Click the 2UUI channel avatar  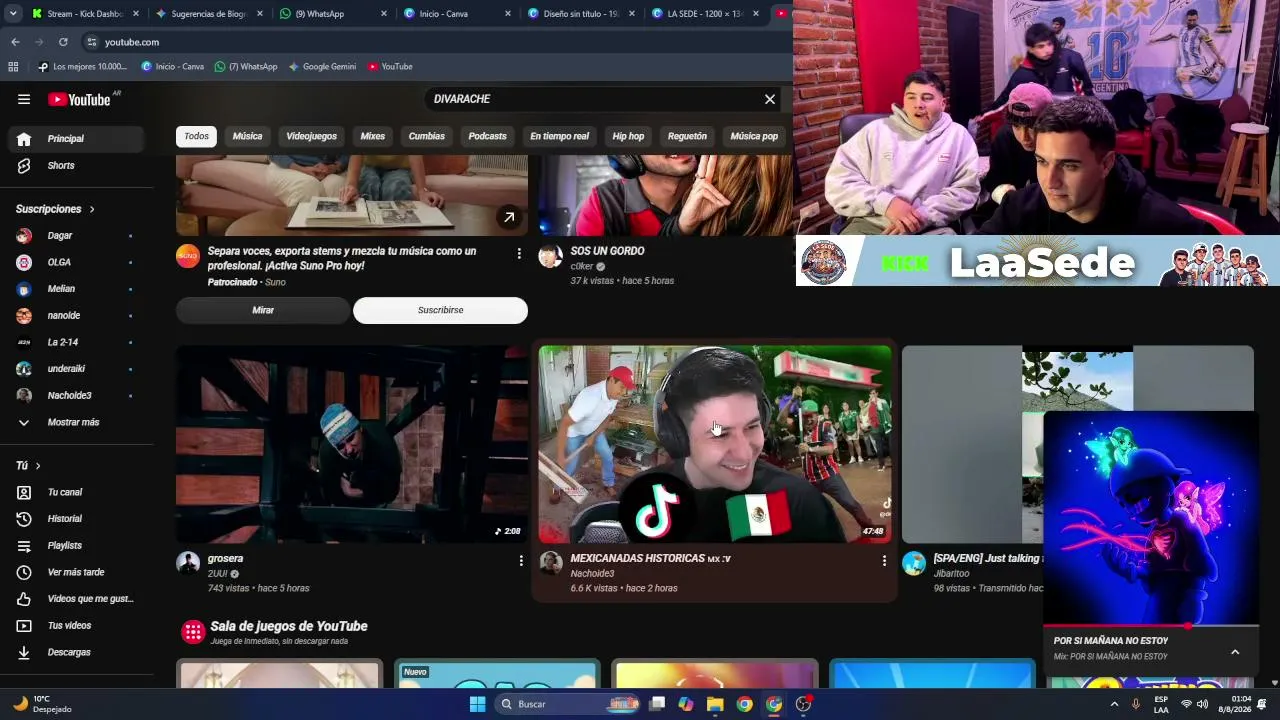pyautogui.click(x=188, y=563)
